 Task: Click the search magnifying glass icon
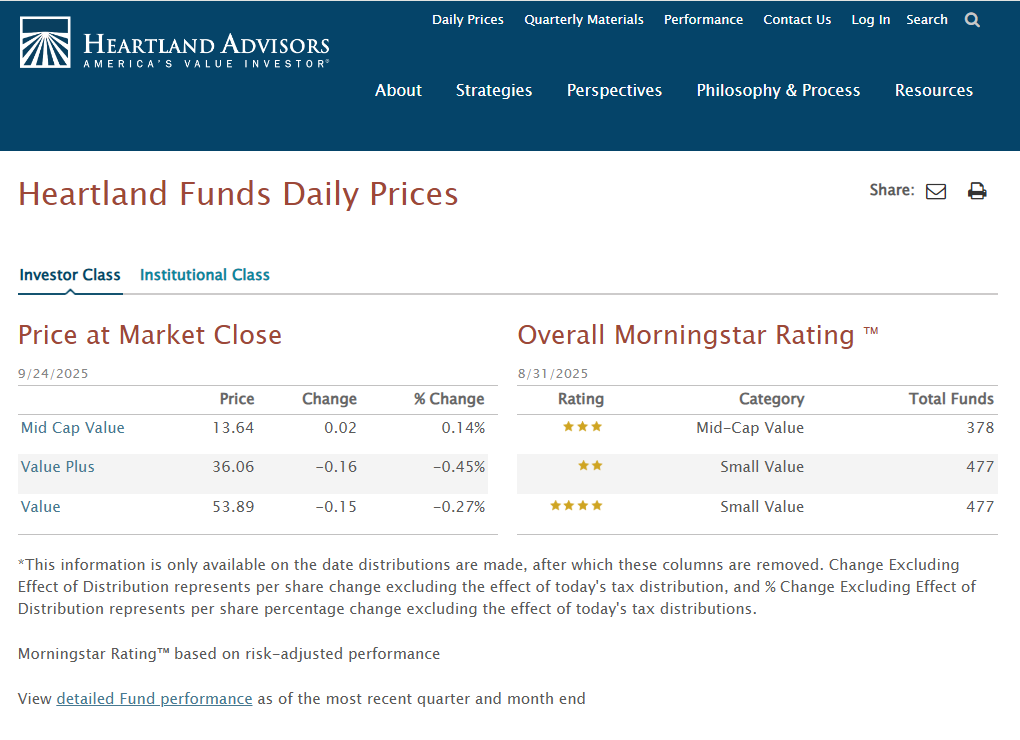coord(971,18)
